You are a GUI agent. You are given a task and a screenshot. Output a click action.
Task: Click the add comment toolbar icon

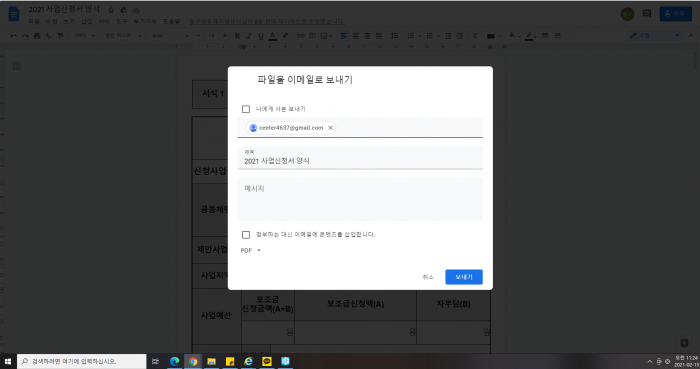tap(312, 36)
